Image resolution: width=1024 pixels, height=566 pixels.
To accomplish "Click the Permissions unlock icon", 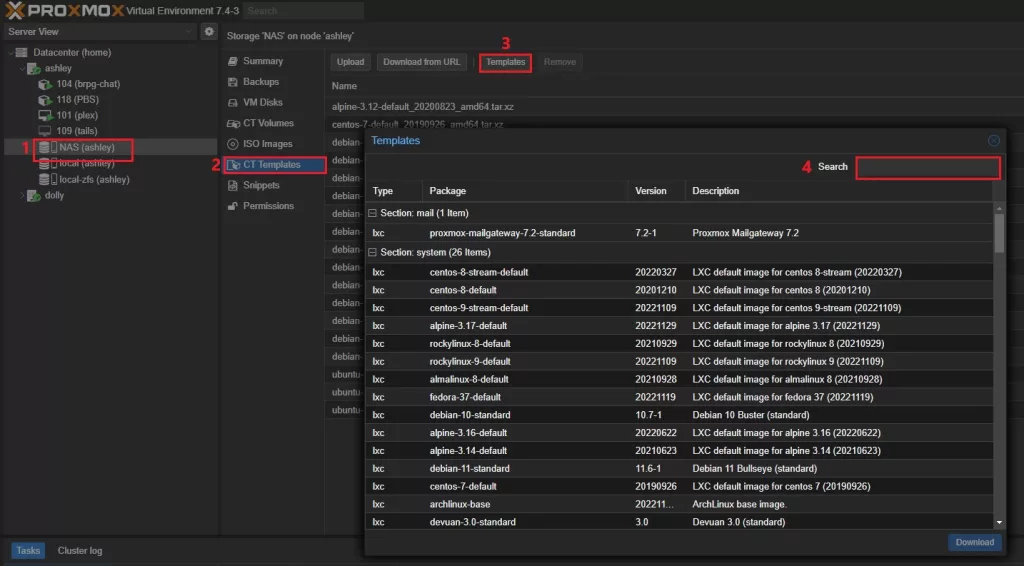I will [x=232, y=206].
